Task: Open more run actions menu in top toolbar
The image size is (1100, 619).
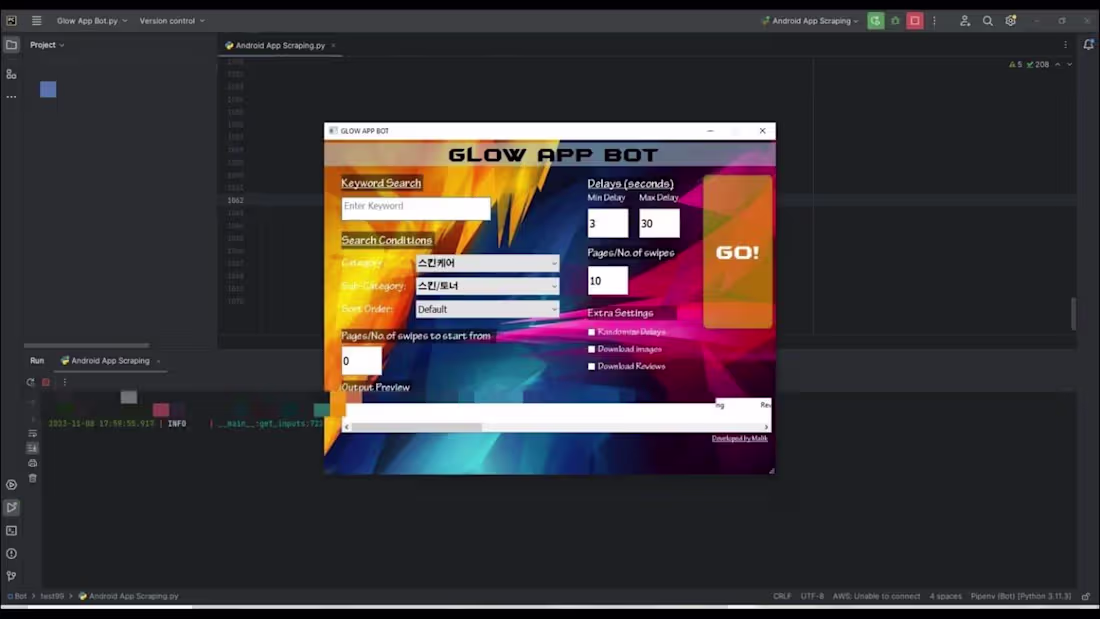Action: pos(934,21)
